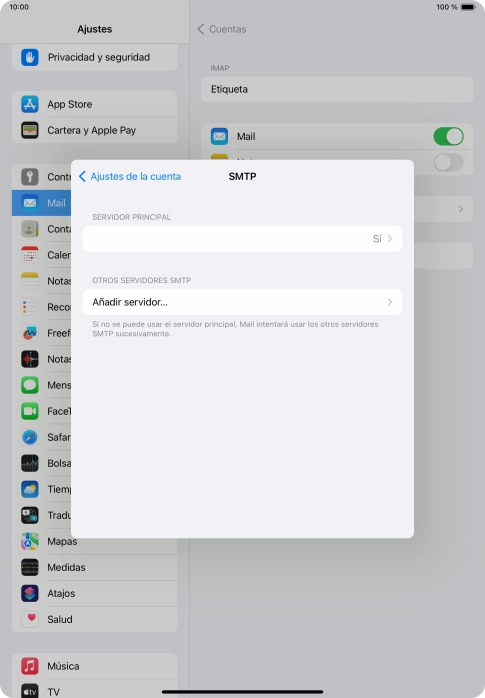Disable the Mail account toggle
Viewport: 485px width, 698px height.
(449, 136)
